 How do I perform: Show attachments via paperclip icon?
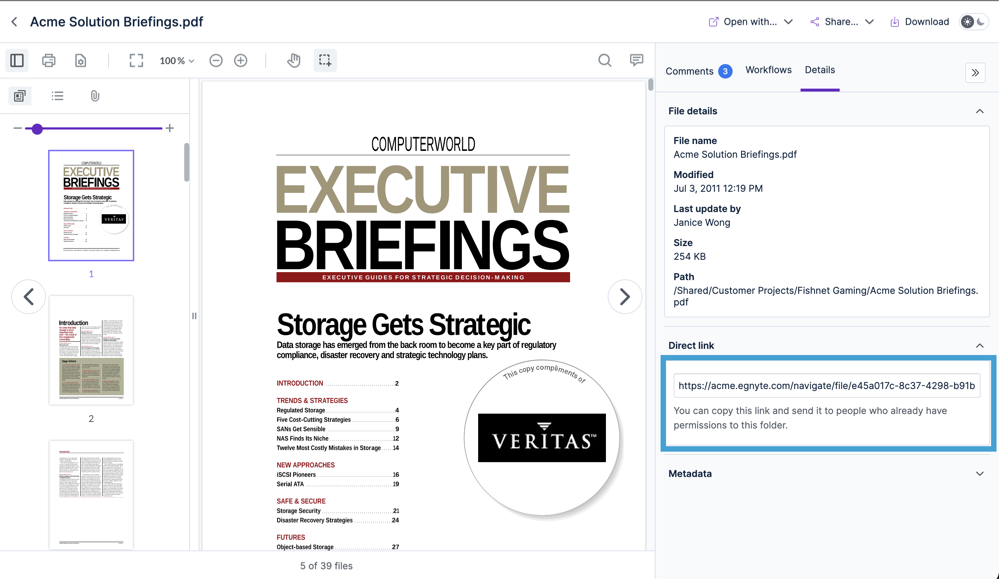tap(95, 96)
